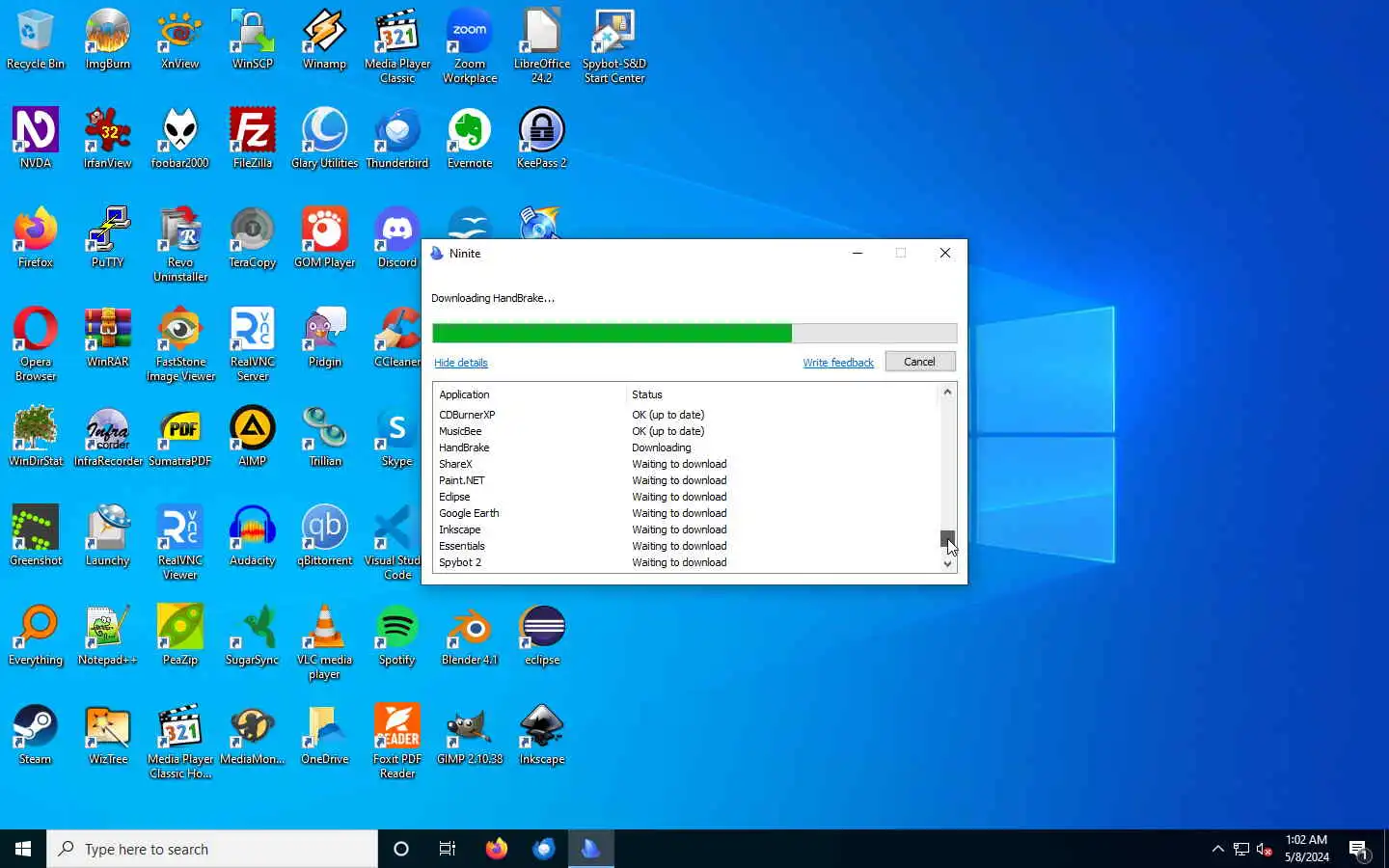Select the Thunderbird desktop icon
The height and width of the screenshot is (868, 1389).
397,138
